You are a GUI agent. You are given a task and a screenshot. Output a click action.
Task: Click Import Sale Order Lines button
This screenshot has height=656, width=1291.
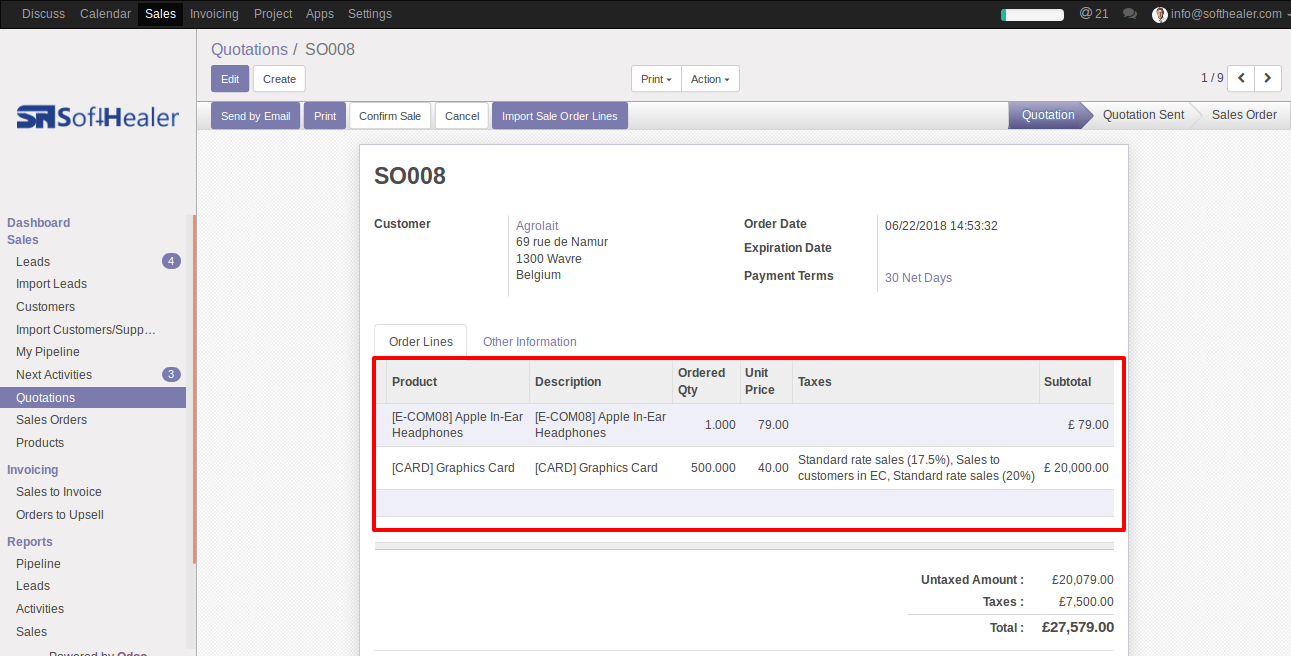[560, 116]
